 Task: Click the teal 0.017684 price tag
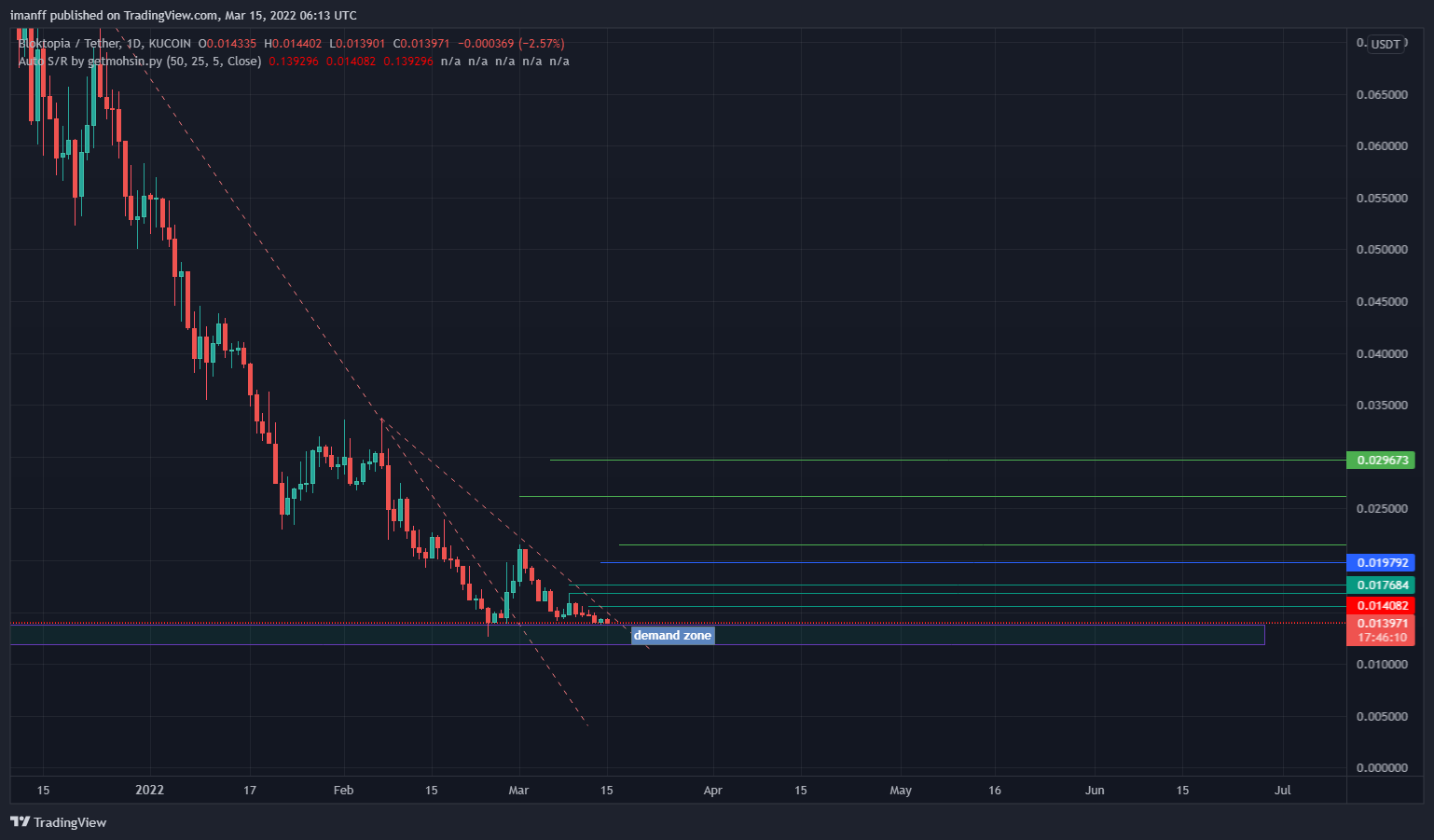click(1381, 585)
